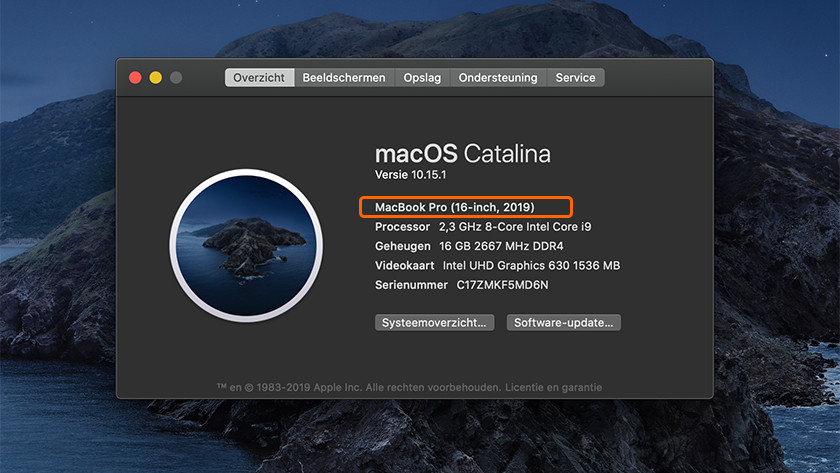Click the Geheugen label
The image size is (840, 473).
[x=403, y=246]
